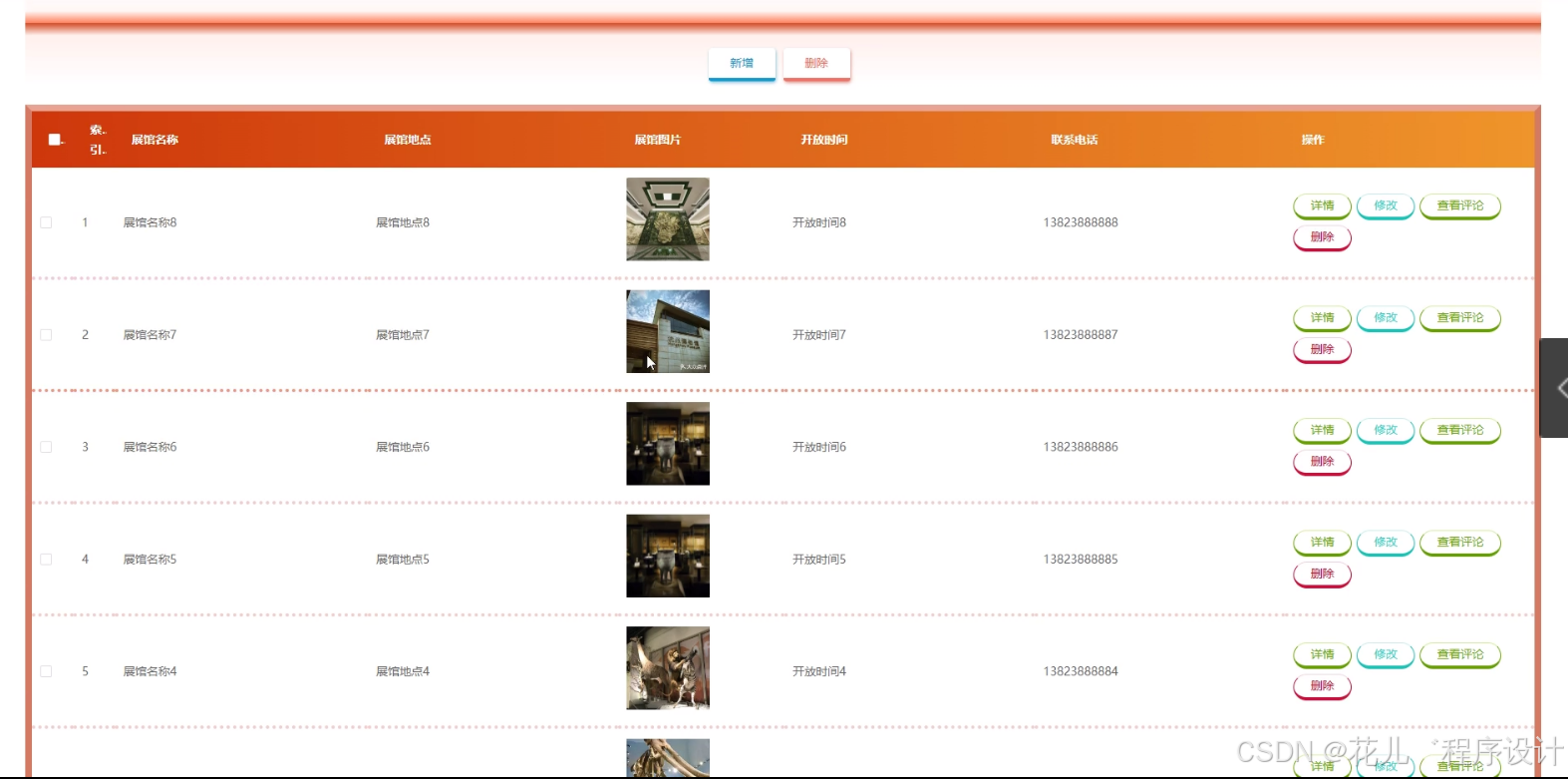Screen dimensions: 1568x779
Task: Click 删除 in the 展馆名称4 row
Action: click(1322, 686)
